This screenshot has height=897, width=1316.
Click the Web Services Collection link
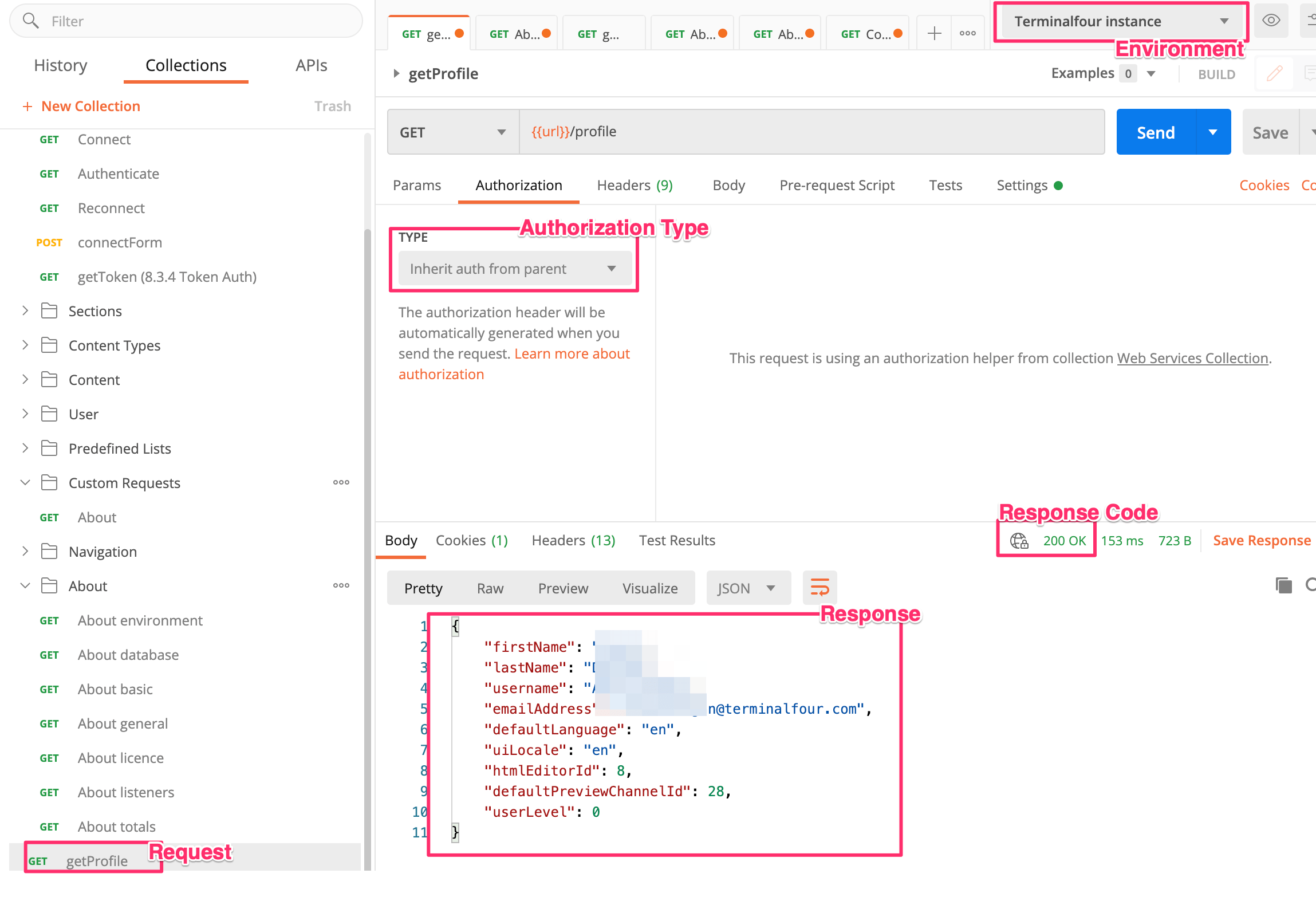point(1192,359)
